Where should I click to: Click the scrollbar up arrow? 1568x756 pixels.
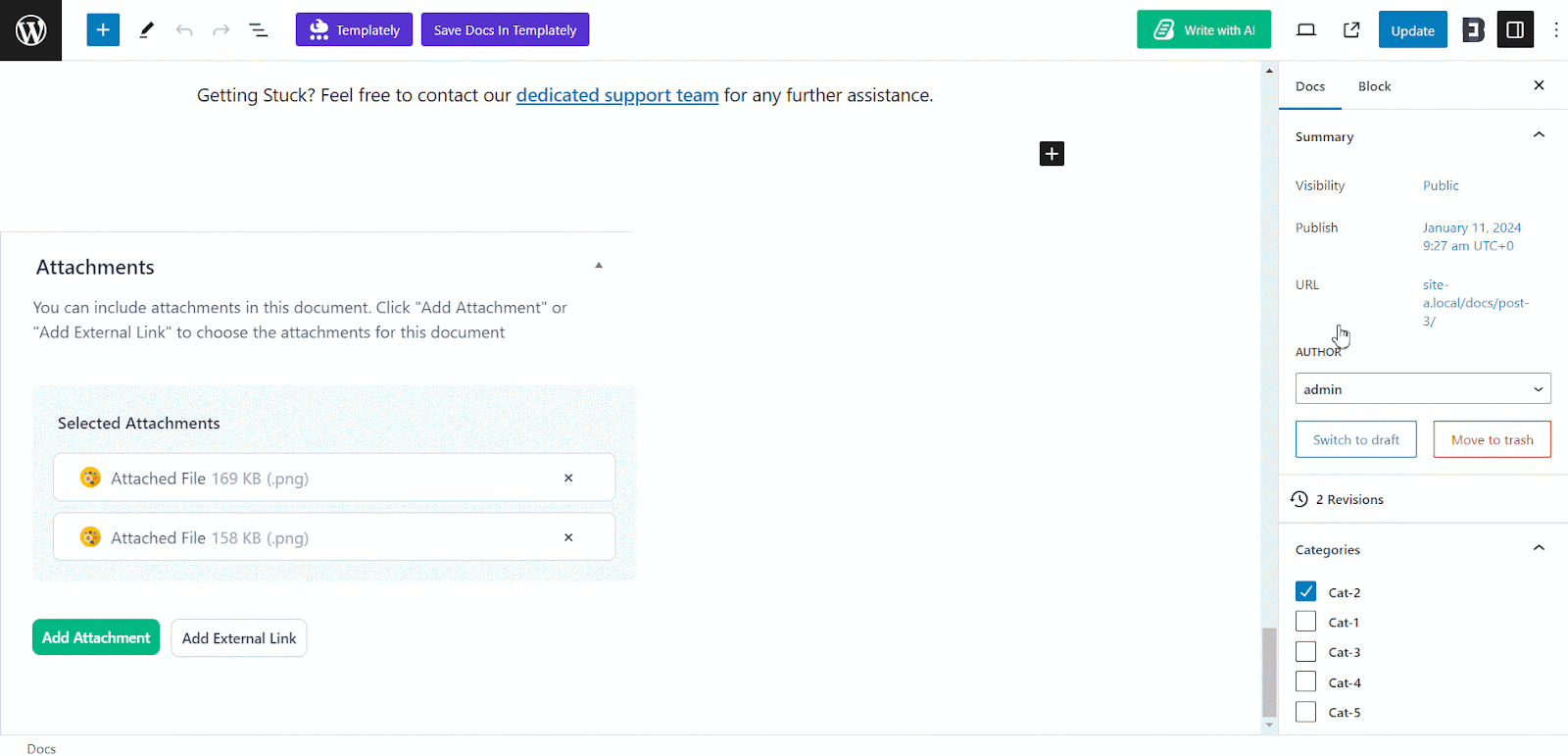(1269, 71)
